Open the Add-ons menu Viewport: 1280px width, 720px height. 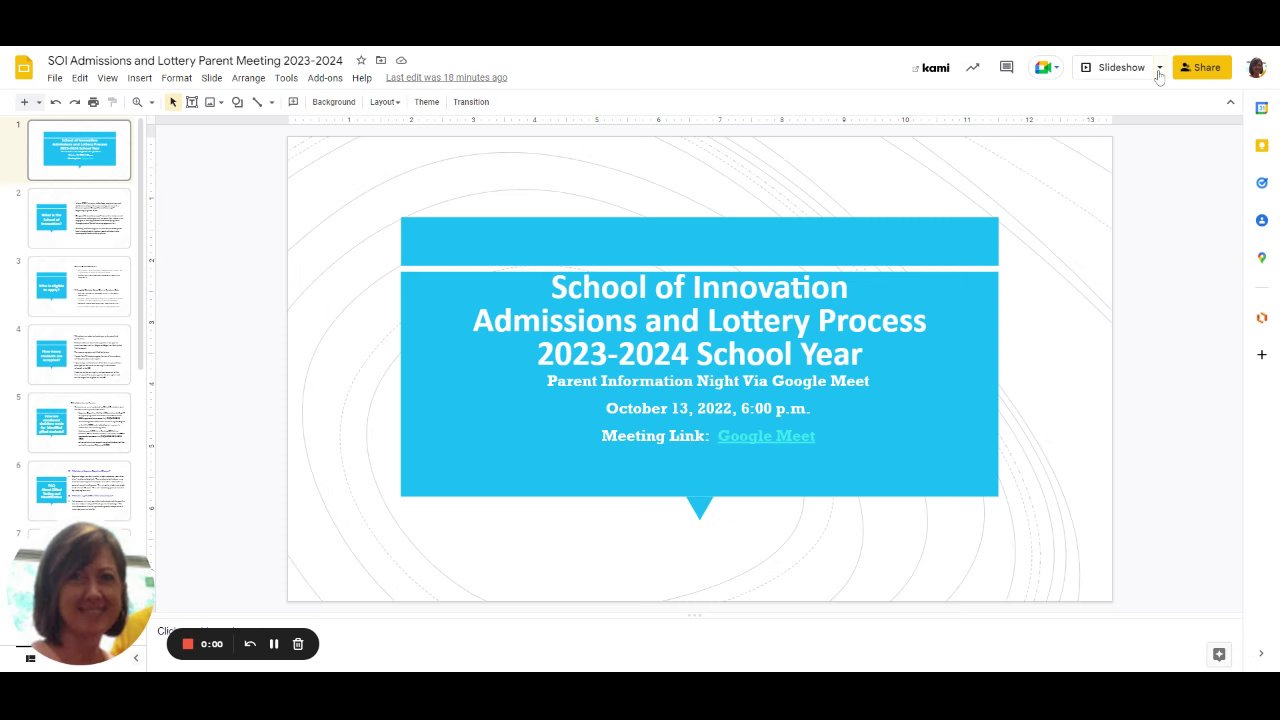click(x=325, y=78)
